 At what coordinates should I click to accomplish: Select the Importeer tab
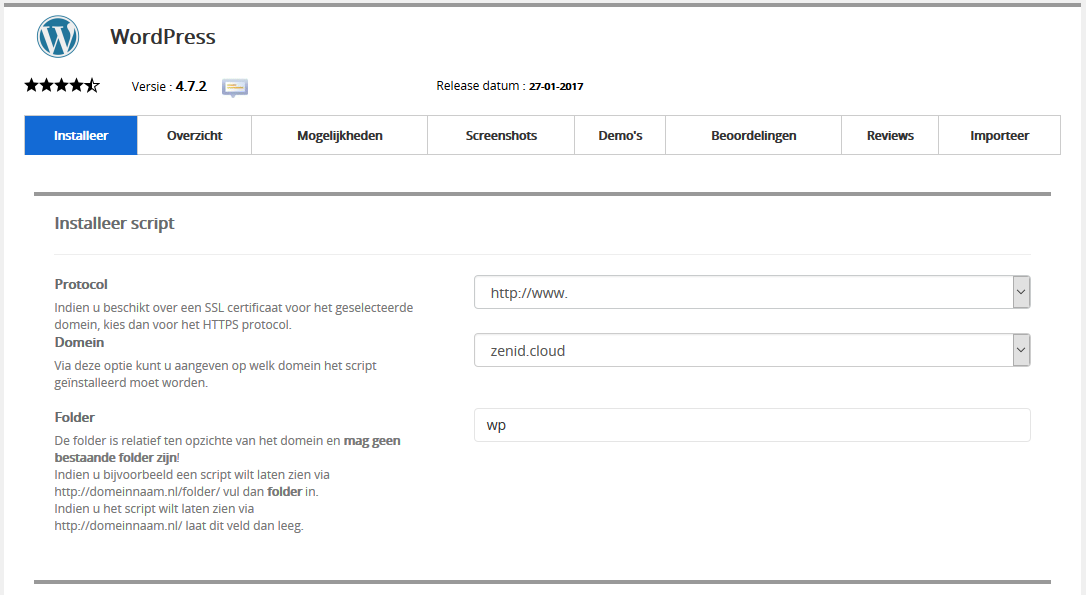(x=999, y=135)
